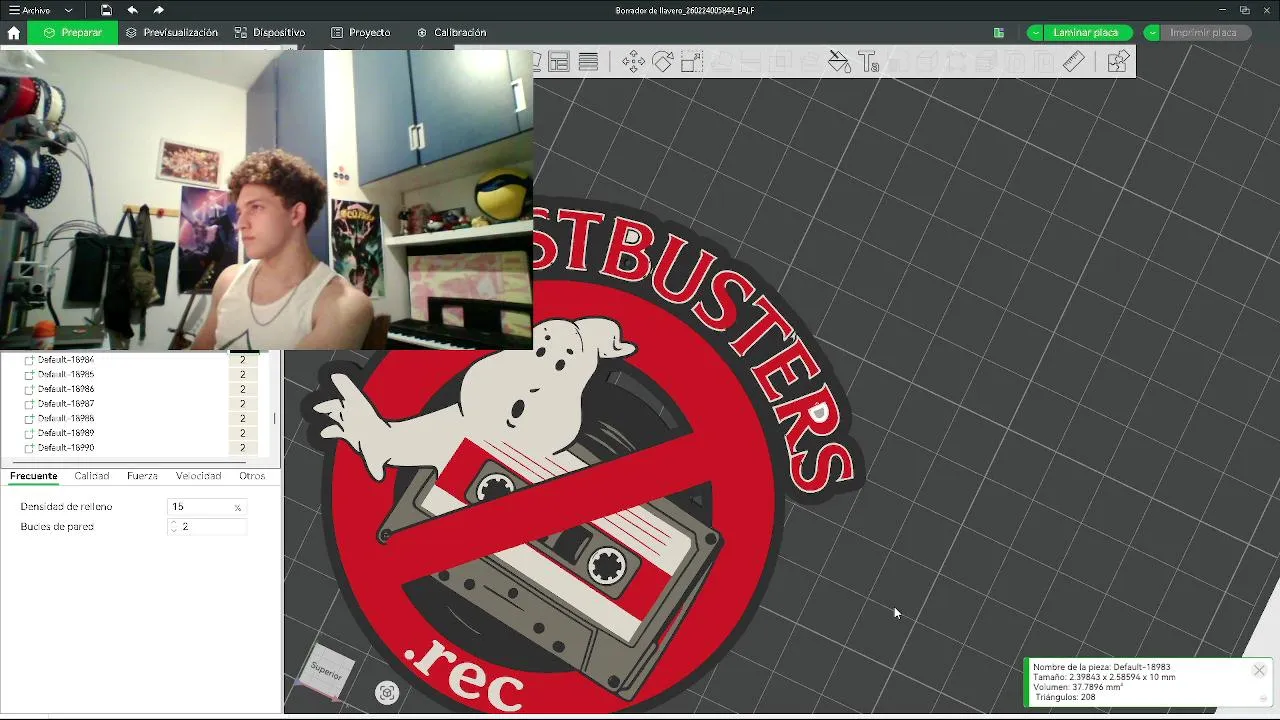Select the Otros settings tab
1280x720 pixels.
[252, 476]
